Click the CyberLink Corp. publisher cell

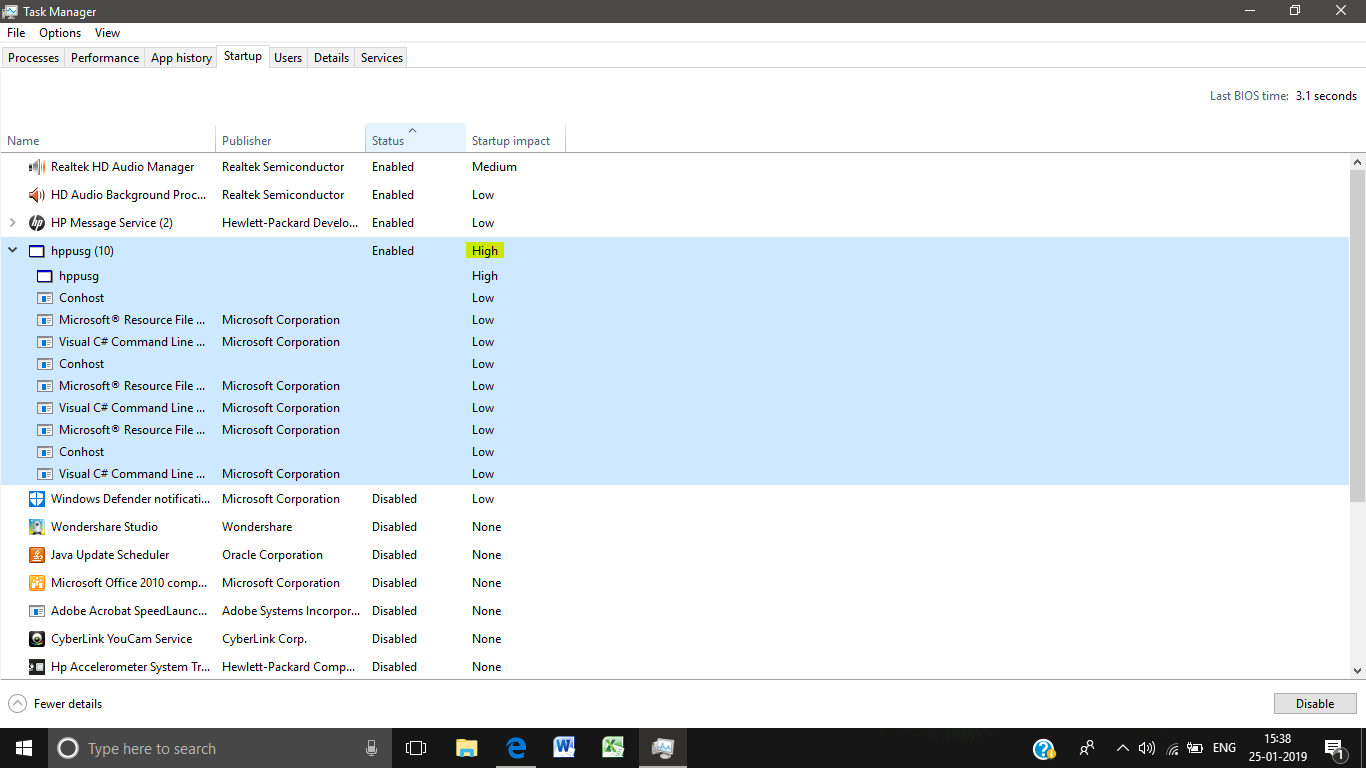point(264,639)
